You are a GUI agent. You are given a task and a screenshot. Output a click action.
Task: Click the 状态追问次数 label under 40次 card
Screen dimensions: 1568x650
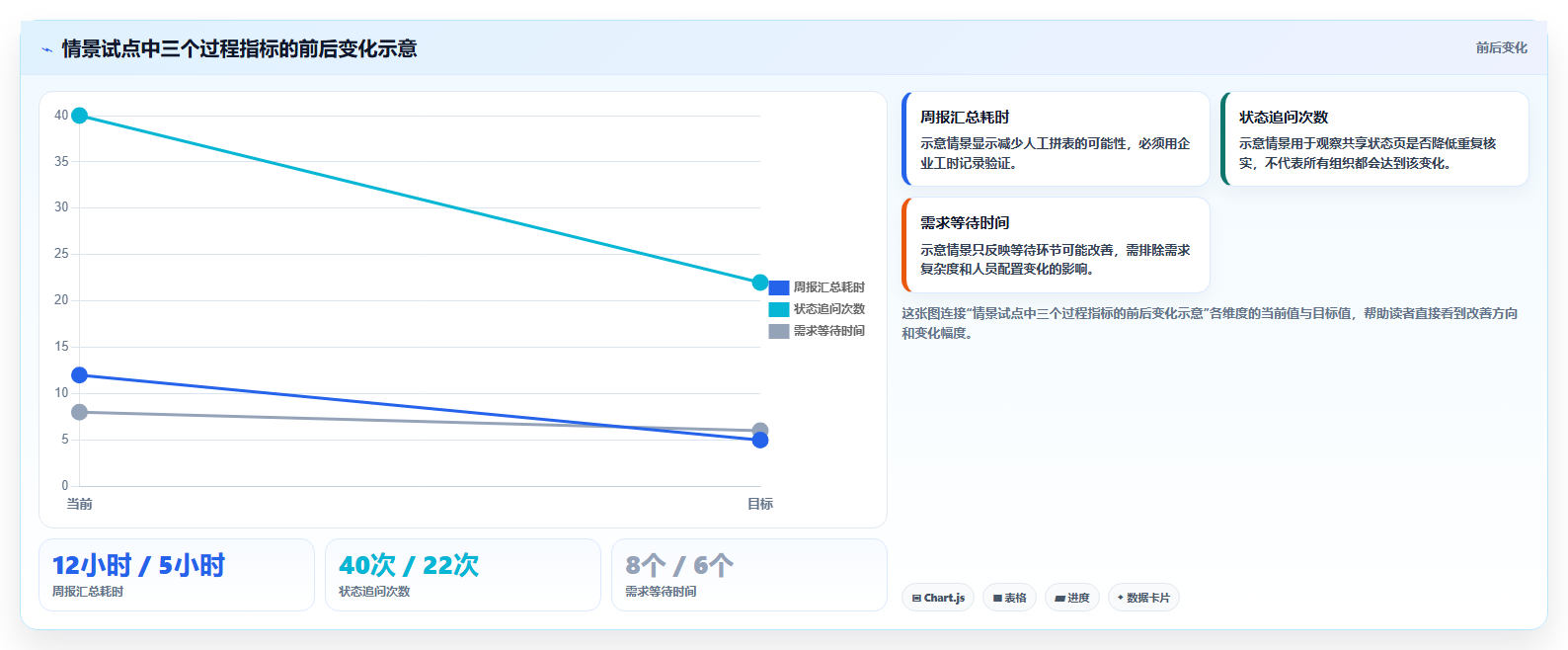click(x=374, y=592)
